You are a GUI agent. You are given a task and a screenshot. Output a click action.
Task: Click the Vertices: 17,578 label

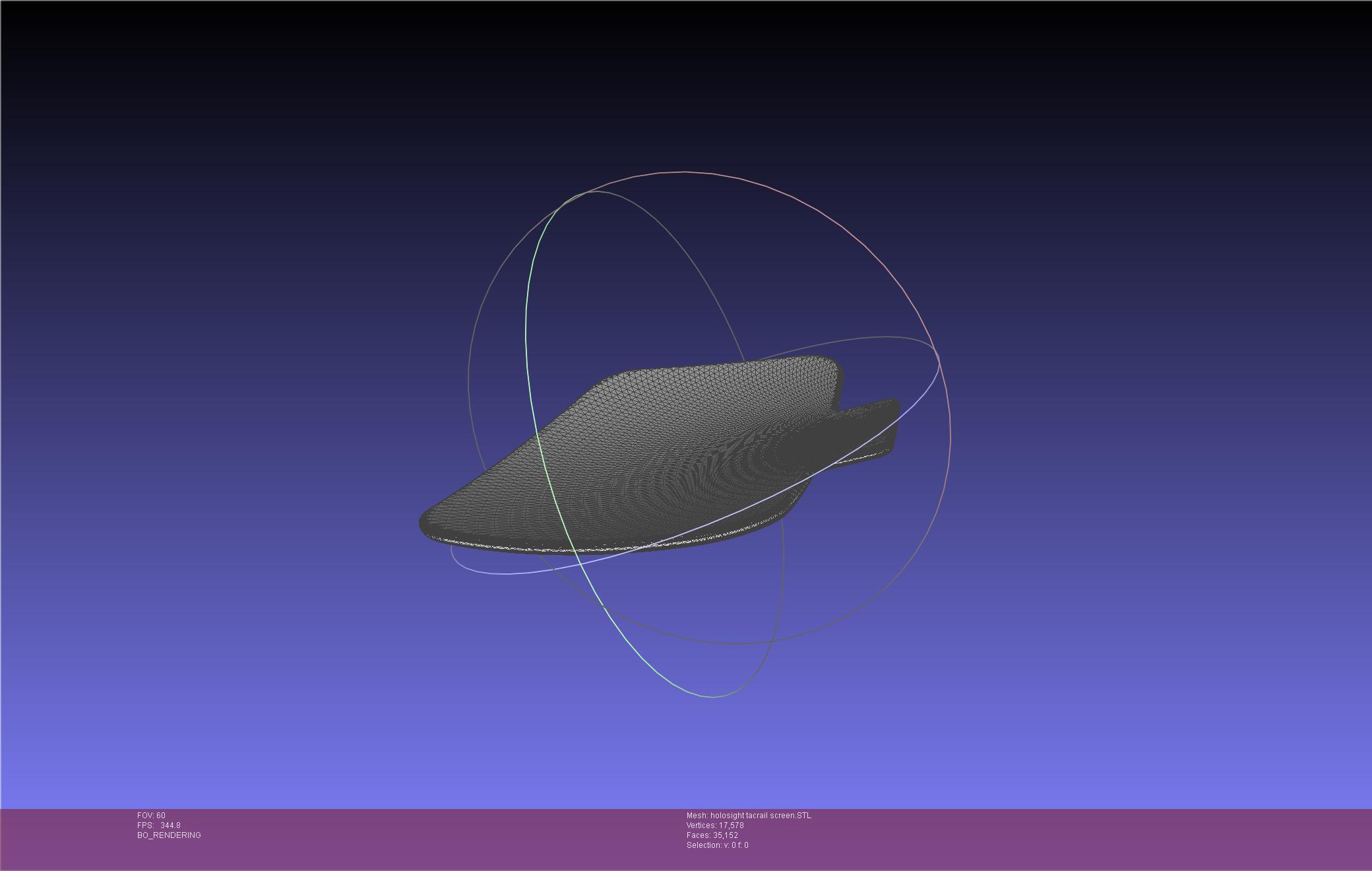click(x=714, y=825)
